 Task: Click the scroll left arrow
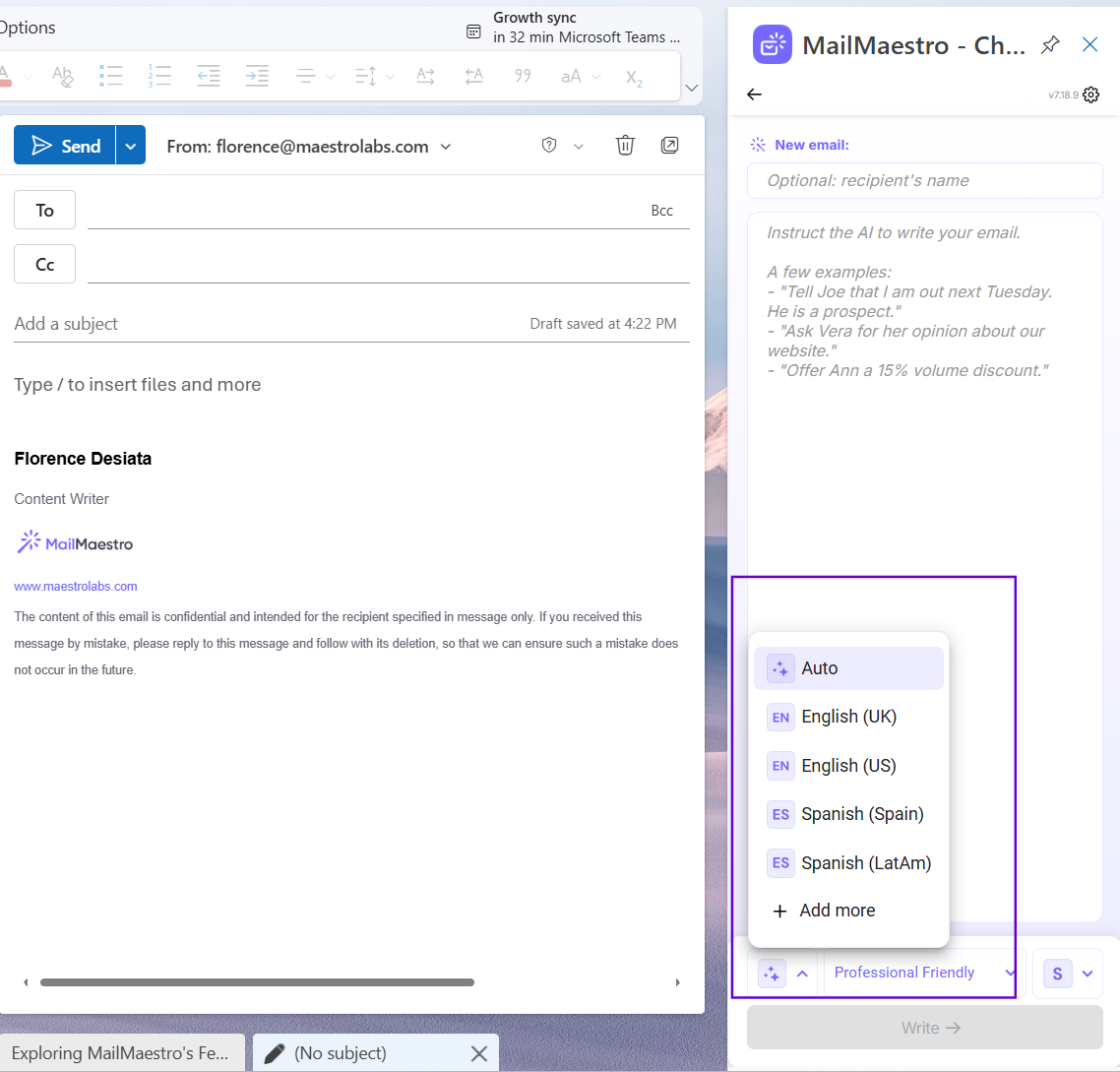[26, 982]
